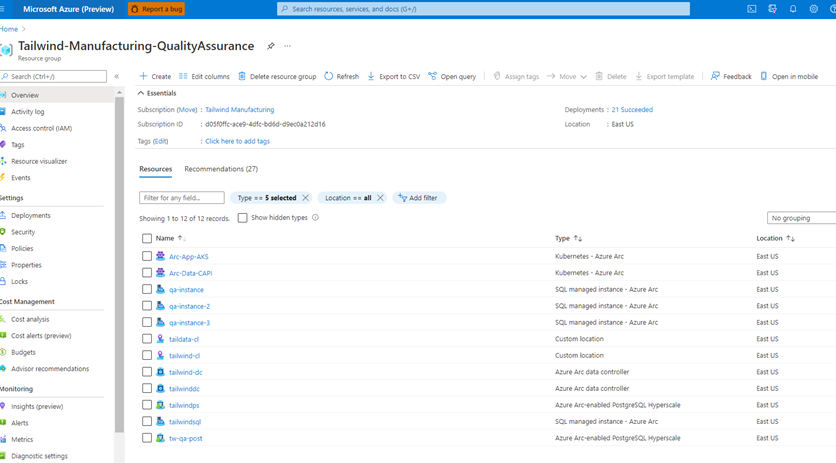Click the Home breadcrumb link

tap(9, 29)
